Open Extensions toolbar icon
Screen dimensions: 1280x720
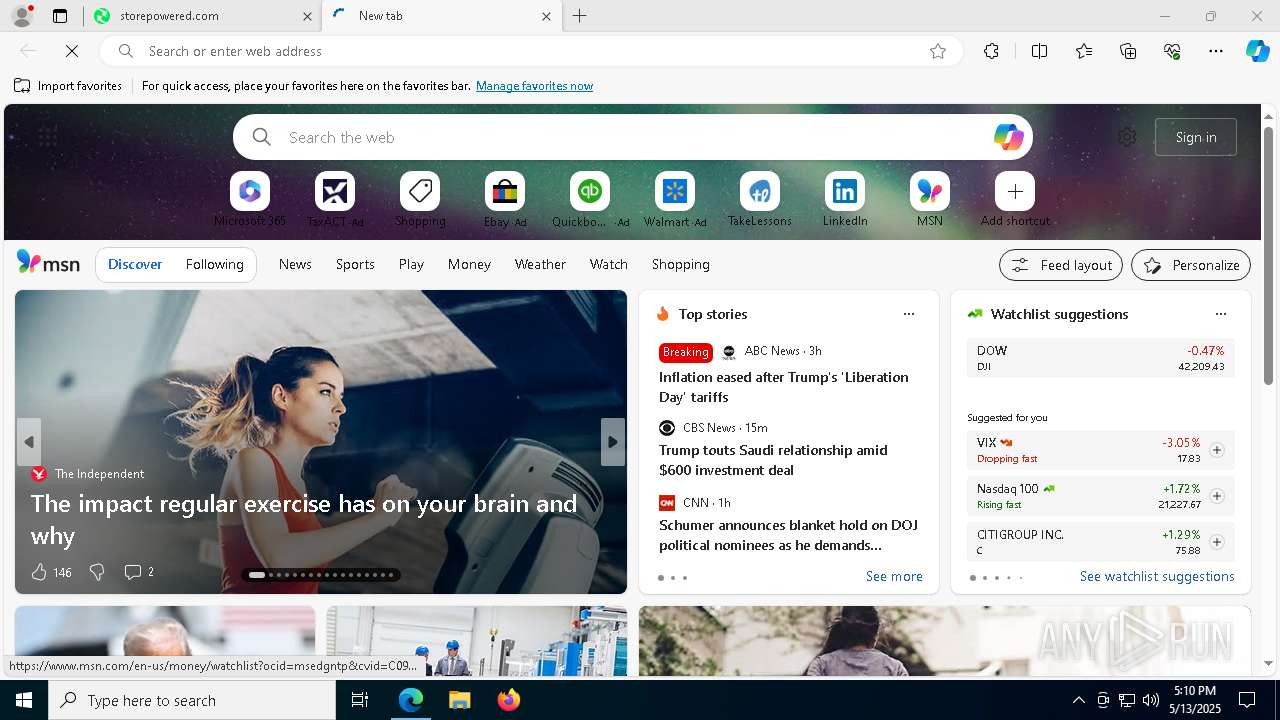point(991,51)
